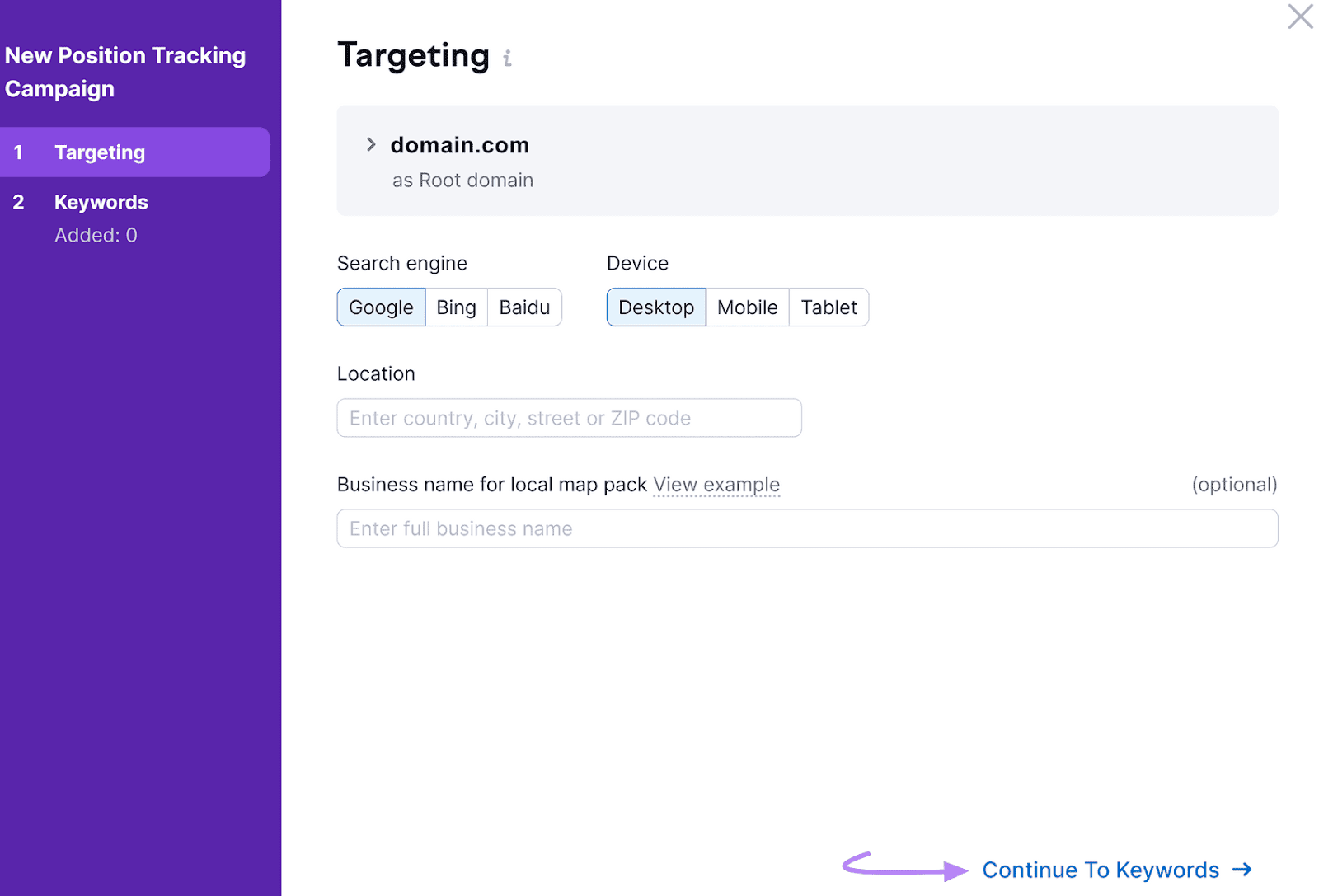Close the campaign setup dialog

1299,16
